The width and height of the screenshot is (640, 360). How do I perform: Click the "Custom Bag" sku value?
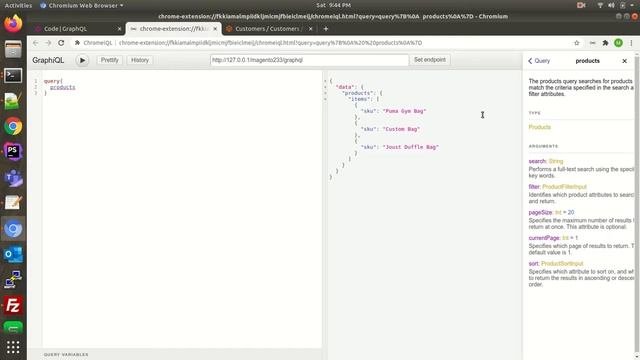tap(401, 129)
